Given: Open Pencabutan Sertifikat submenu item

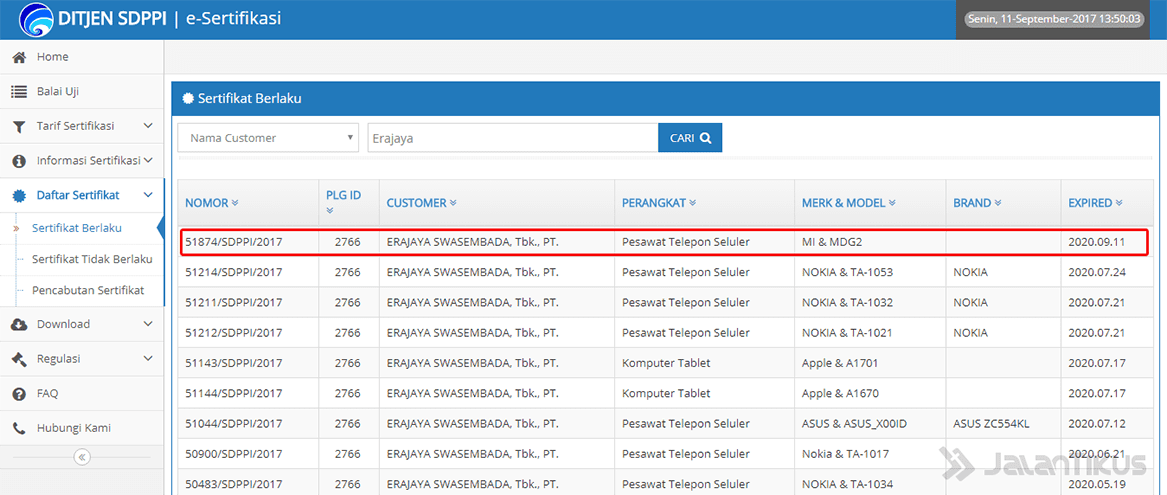Looking at the screenshot, I should pos(87,290).
